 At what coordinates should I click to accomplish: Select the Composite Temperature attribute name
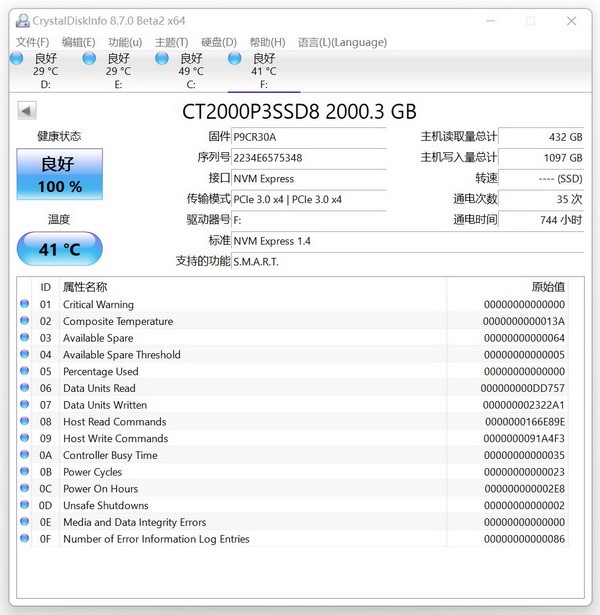click(118, 321)
